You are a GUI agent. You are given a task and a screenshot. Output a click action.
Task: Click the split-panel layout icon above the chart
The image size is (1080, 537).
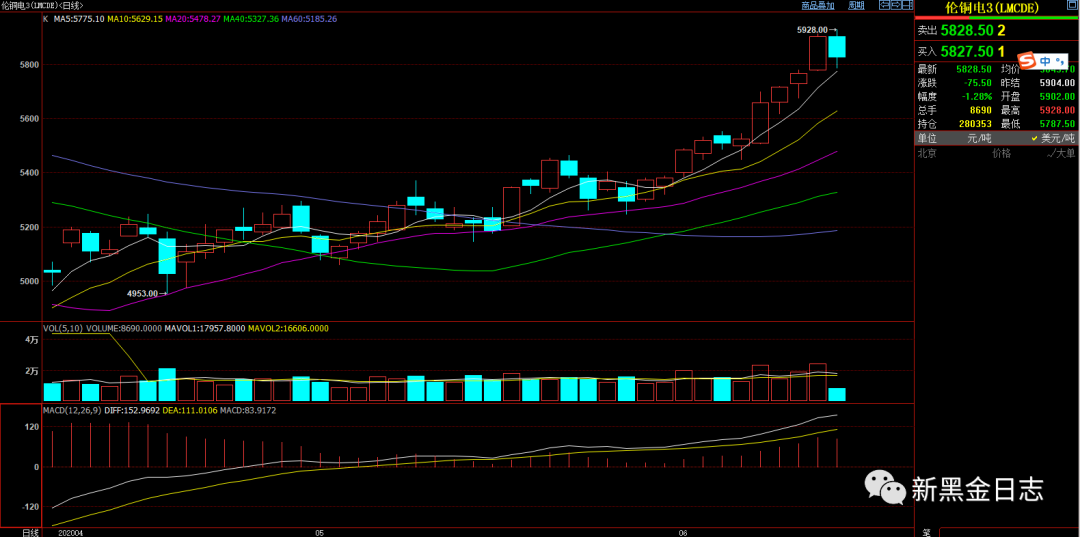(x=907, y=5)
